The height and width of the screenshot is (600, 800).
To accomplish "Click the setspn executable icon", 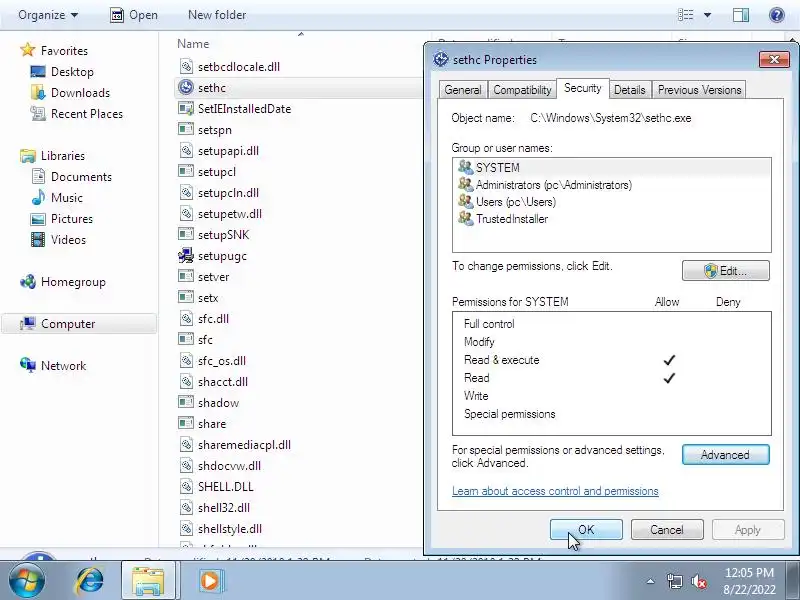I will (186, 129).
